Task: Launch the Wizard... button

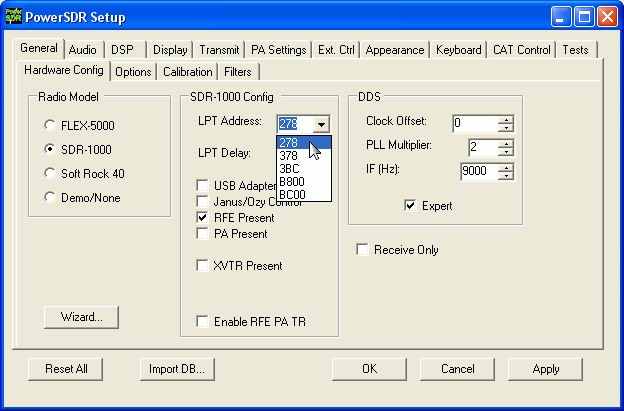Action: [x=82, y=317]
